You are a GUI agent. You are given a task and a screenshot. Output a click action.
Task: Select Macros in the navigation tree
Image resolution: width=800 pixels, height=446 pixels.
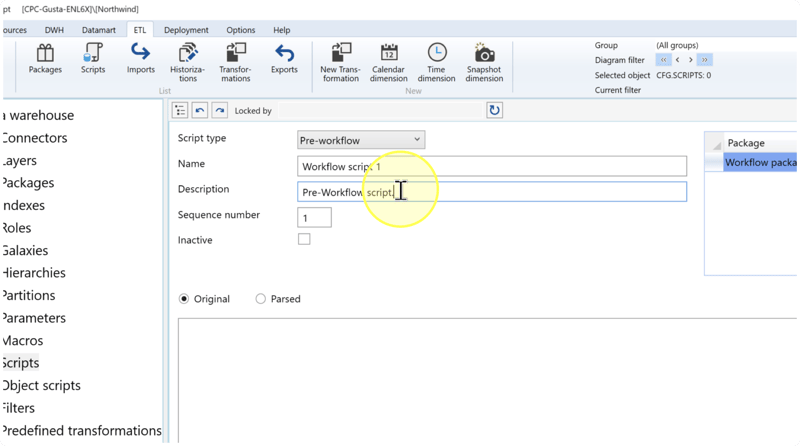[23, 340]
